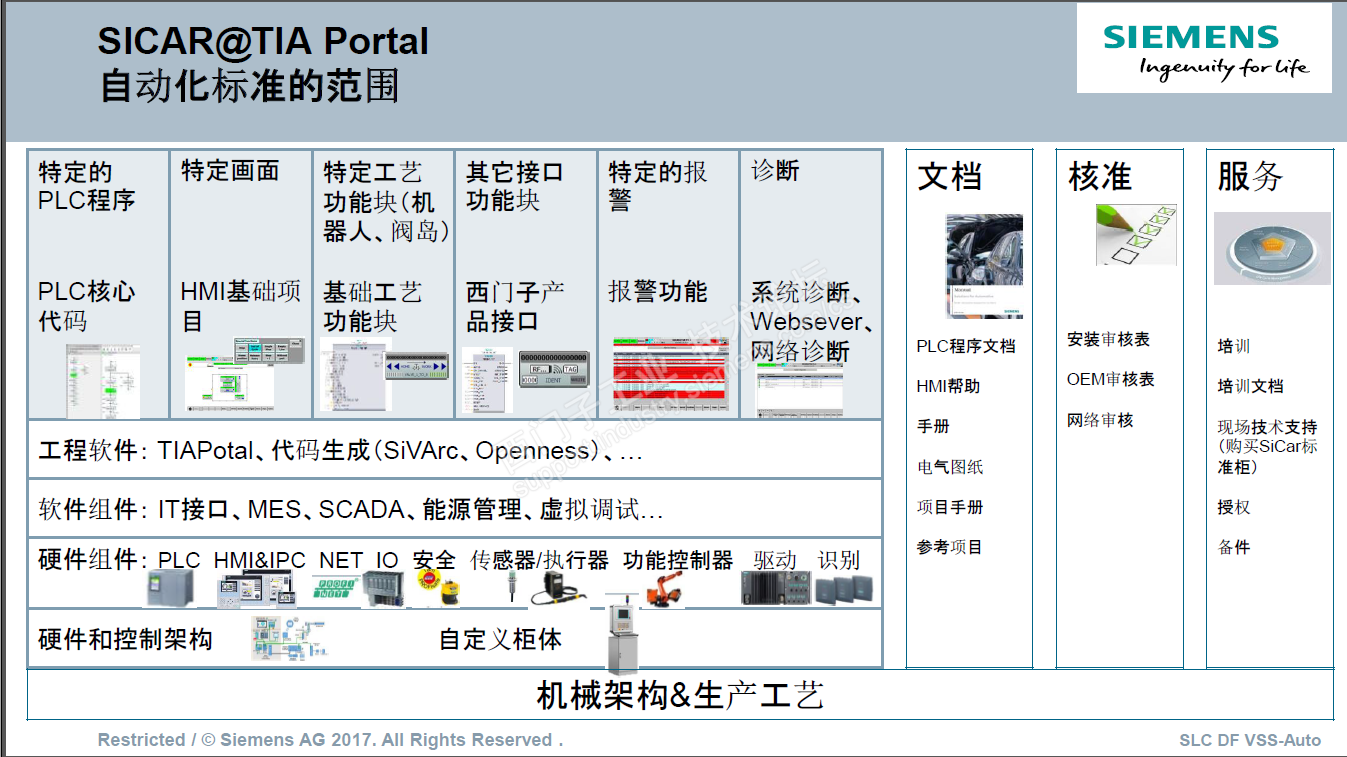Select the IO module image
This screenshot has height=757, width=1347.
pyautogui.click(x=385, y=588)
